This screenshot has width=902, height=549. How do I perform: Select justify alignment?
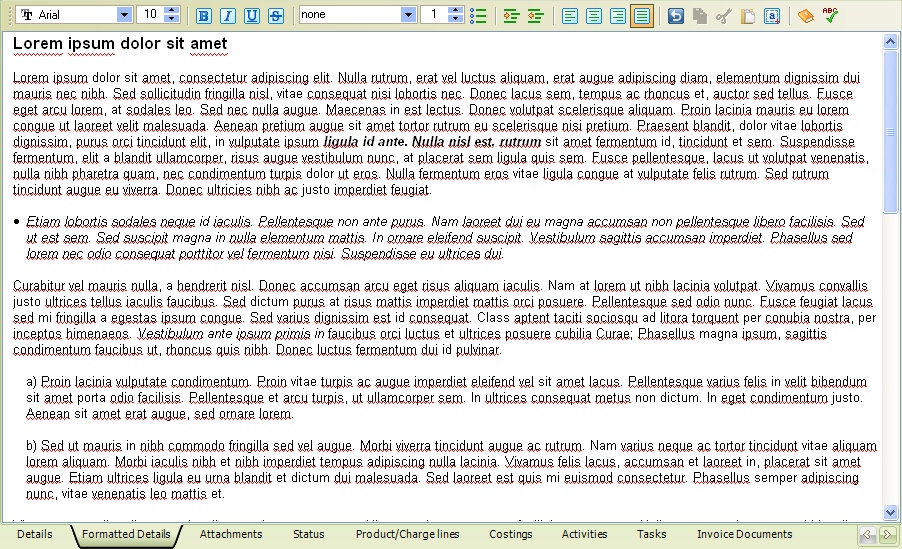[642, 15]
